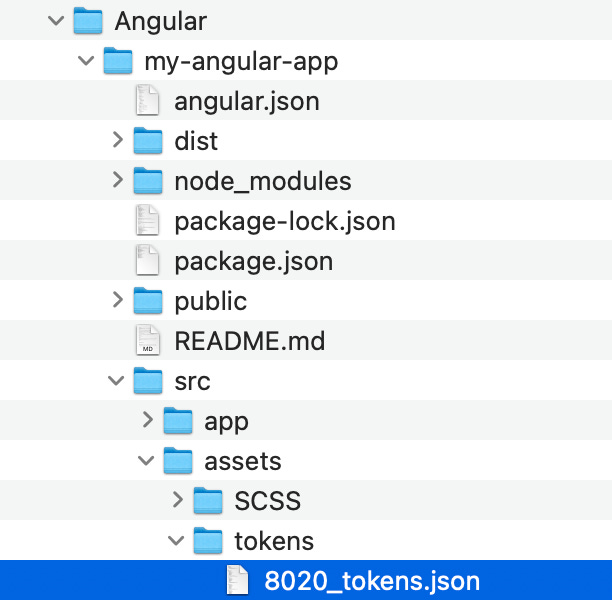Click the package-lock.json file icon
The height and width of the screenshot is (606, 612).
point(147,220)
